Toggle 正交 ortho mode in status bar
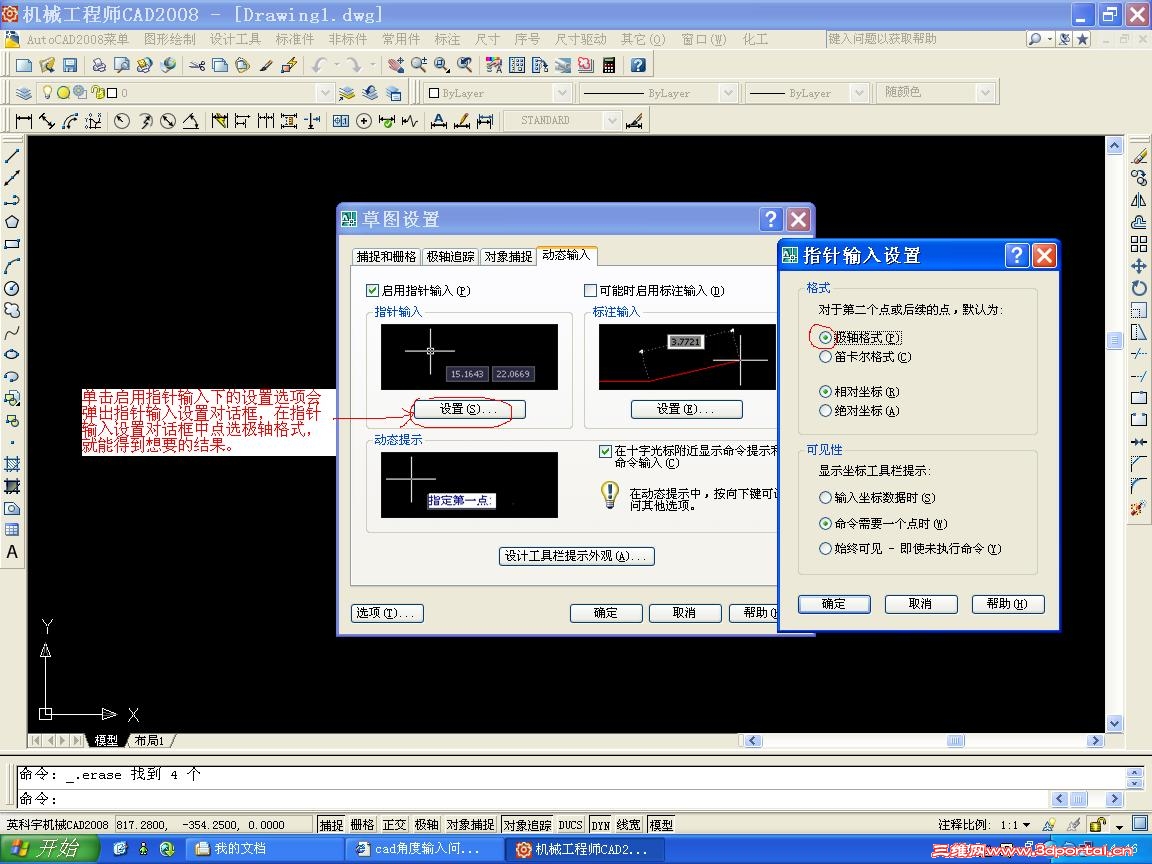 (394, 825)
